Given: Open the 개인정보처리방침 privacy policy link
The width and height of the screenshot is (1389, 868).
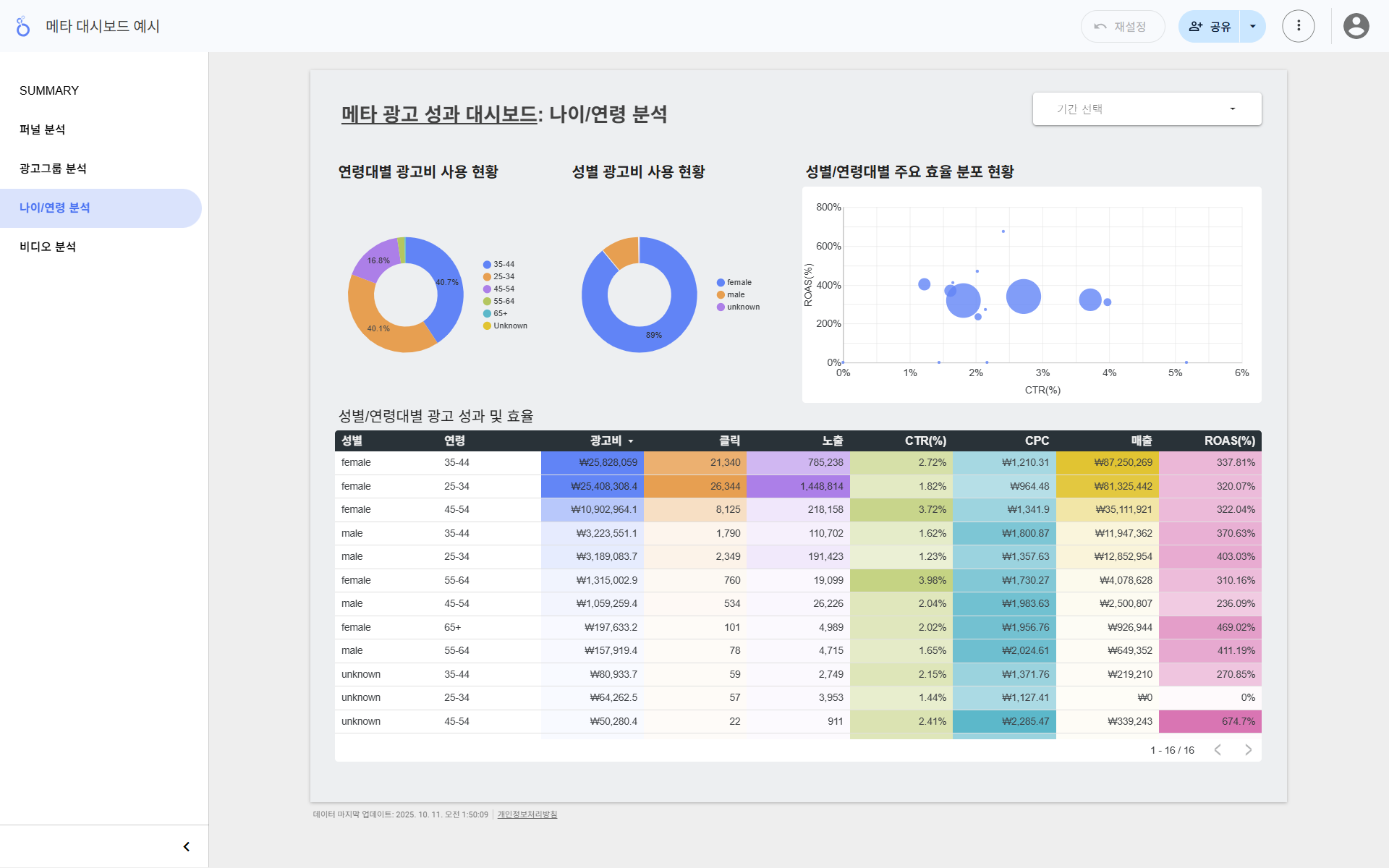Looking at the screenshot, I should (x=527, y=814).
